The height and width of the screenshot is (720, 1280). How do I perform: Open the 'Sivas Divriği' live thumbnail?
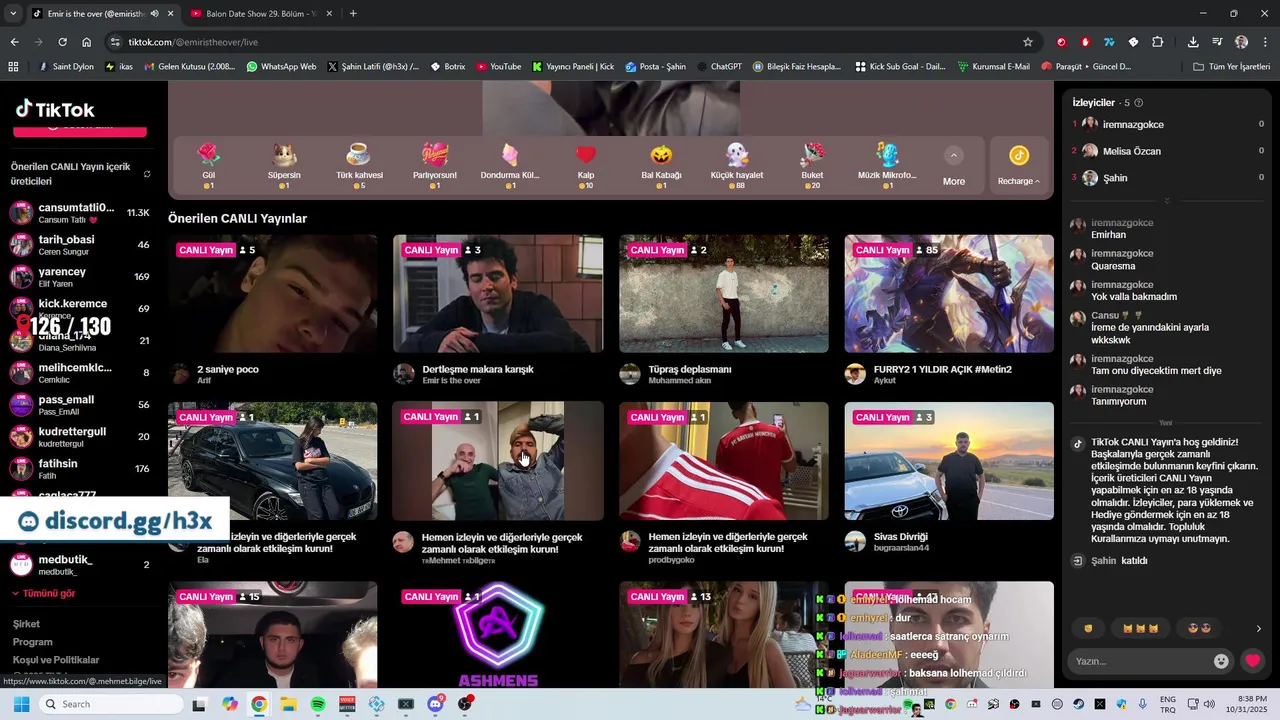click(949, 461)
